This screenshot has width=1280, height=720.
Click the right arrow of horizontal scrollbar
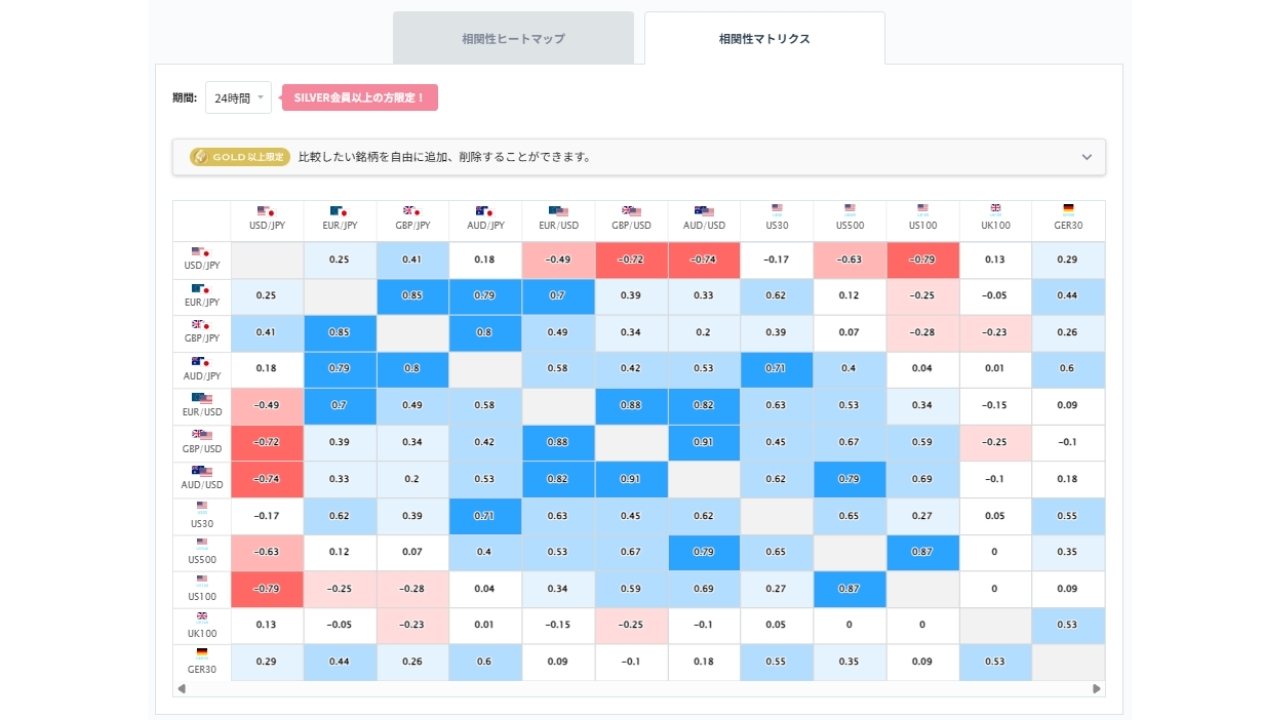(1097, 689)
